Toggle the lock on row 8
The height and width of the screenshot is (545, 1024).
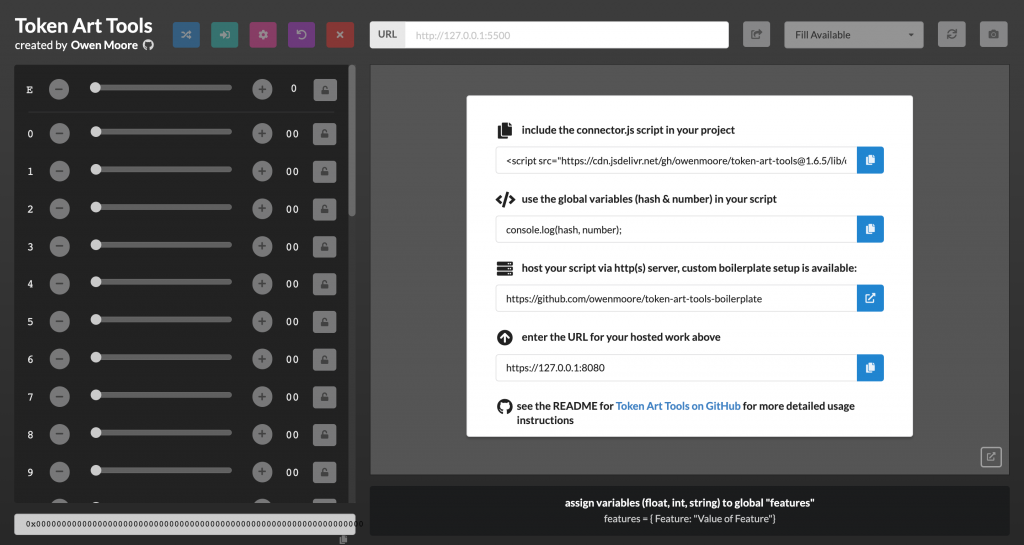325,435
